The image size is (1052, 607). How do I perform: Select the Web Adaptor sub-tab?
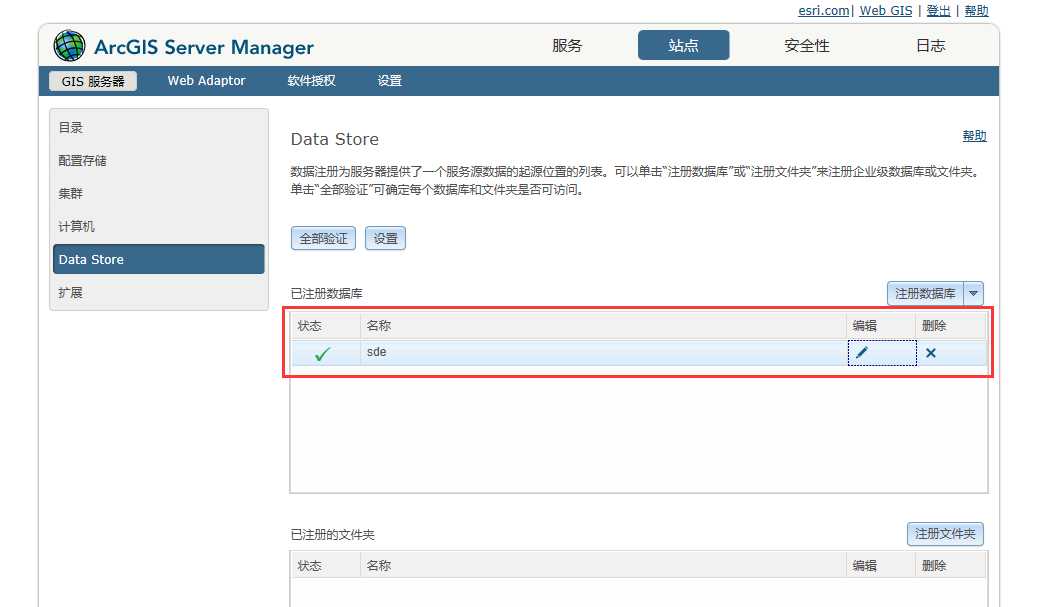point(206,80)
